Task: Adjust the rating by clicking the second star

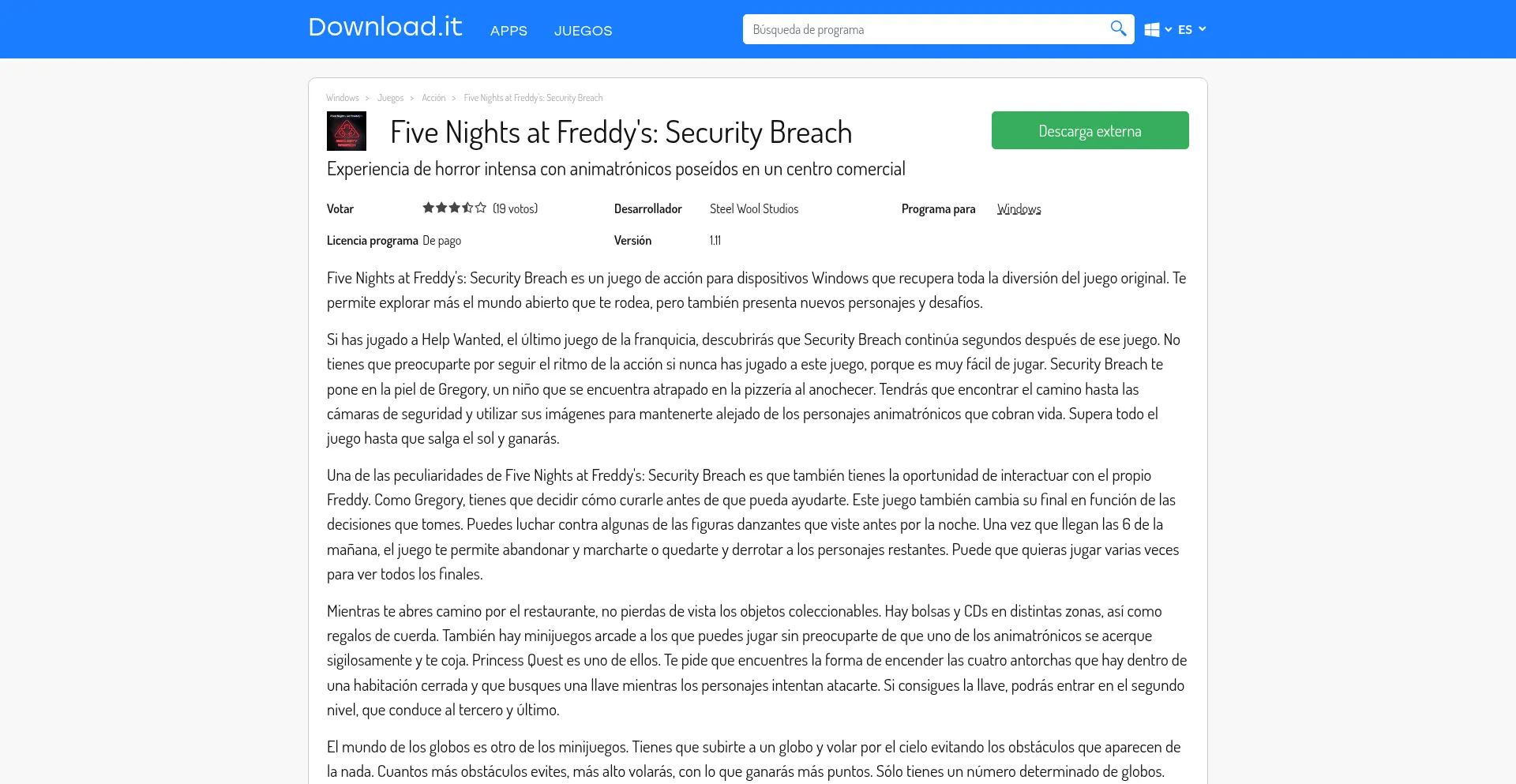Action: tap(441, 208)
